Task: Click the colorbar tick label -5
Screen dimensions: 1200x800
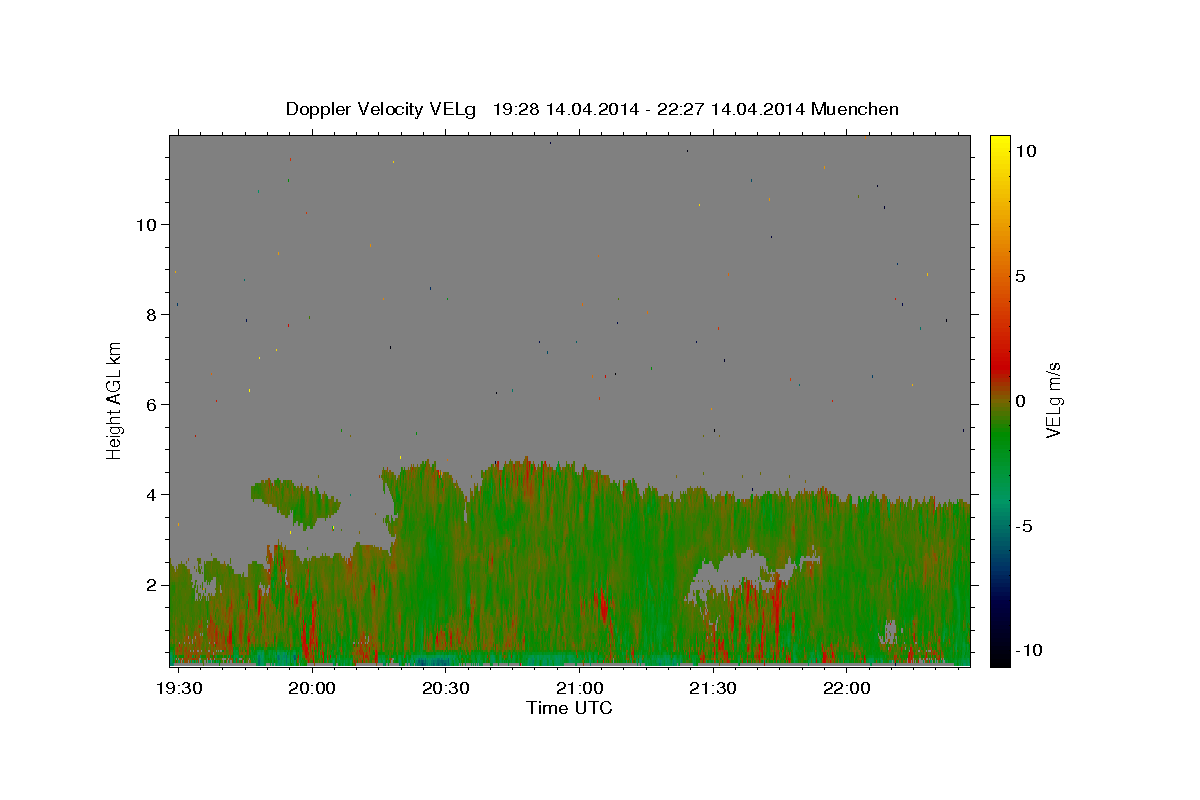Action: pyautogui.click(x=1023, y=526)
